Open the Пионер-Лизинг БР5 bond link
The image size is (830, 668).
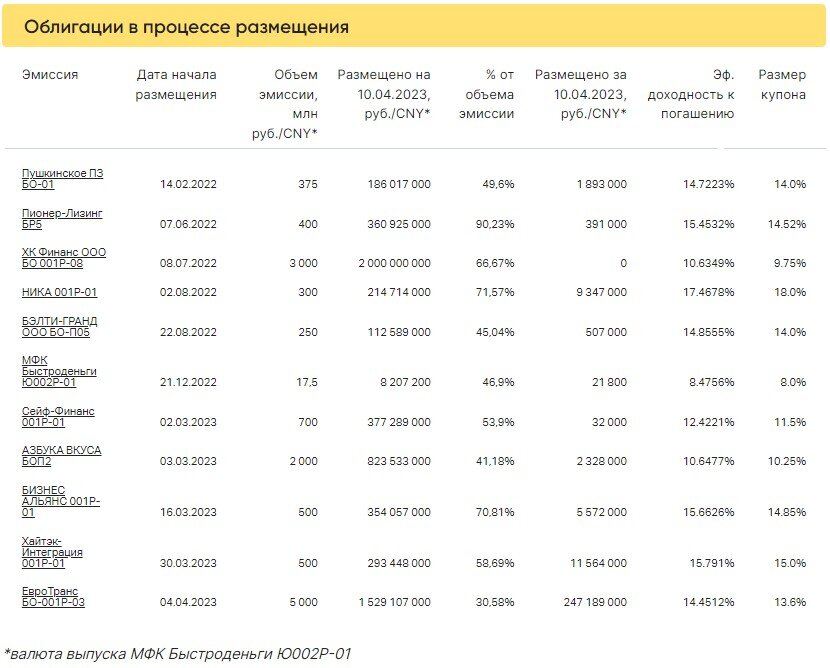point(62,219)
